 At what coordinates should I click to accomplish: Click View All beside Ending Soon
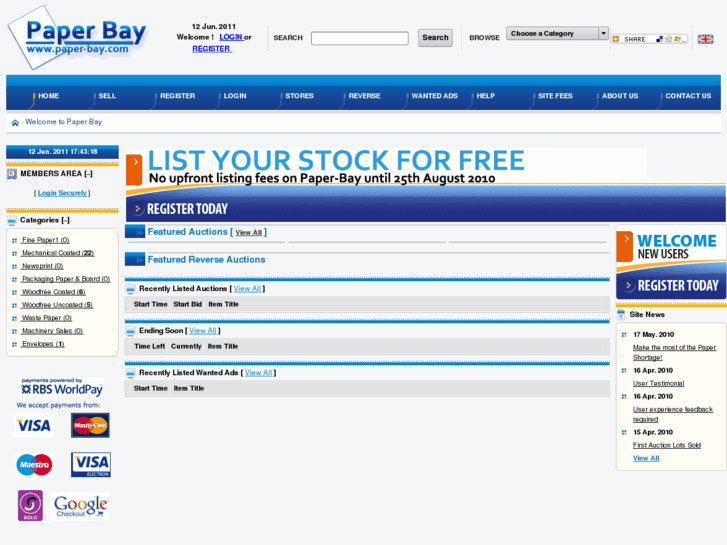[203, 331]
